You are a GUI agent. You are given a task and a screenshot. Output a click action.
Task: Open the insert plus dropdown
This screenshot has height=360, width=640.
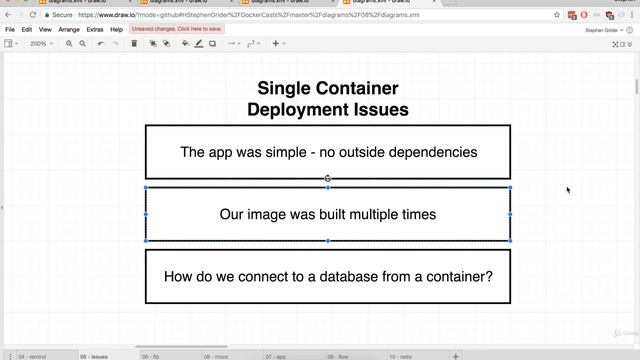click(278, 43)
